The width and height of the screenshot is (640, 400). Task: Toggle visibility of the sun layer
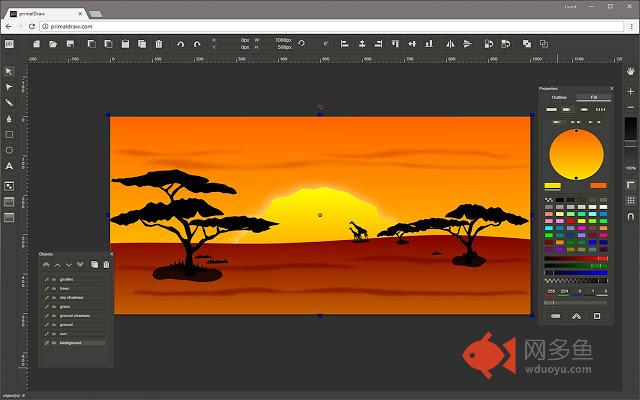(53, 333)
